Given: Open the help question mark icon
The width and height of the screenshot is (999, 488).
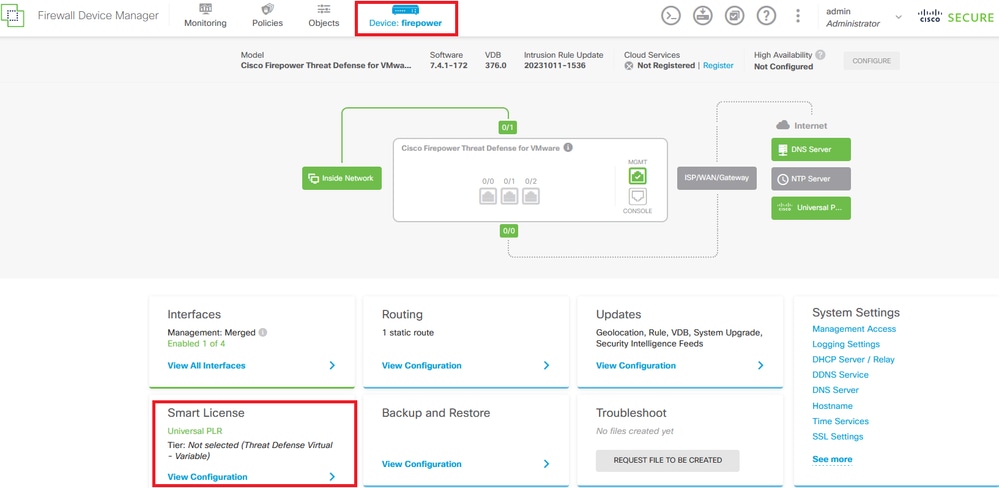Looking at the screenshot, I should click(x=766, y=16).
